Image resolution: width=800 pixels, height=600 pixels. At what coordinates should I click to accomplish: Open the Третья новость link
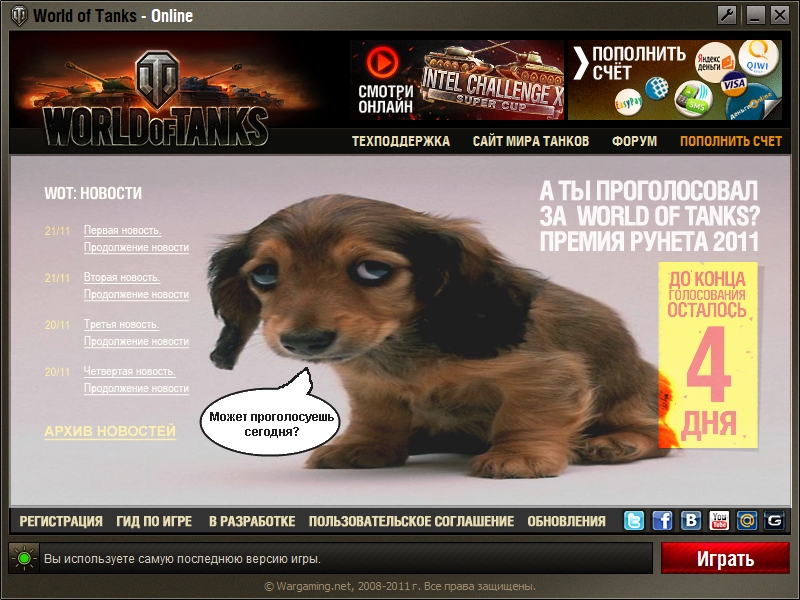(x=121, y=324)
